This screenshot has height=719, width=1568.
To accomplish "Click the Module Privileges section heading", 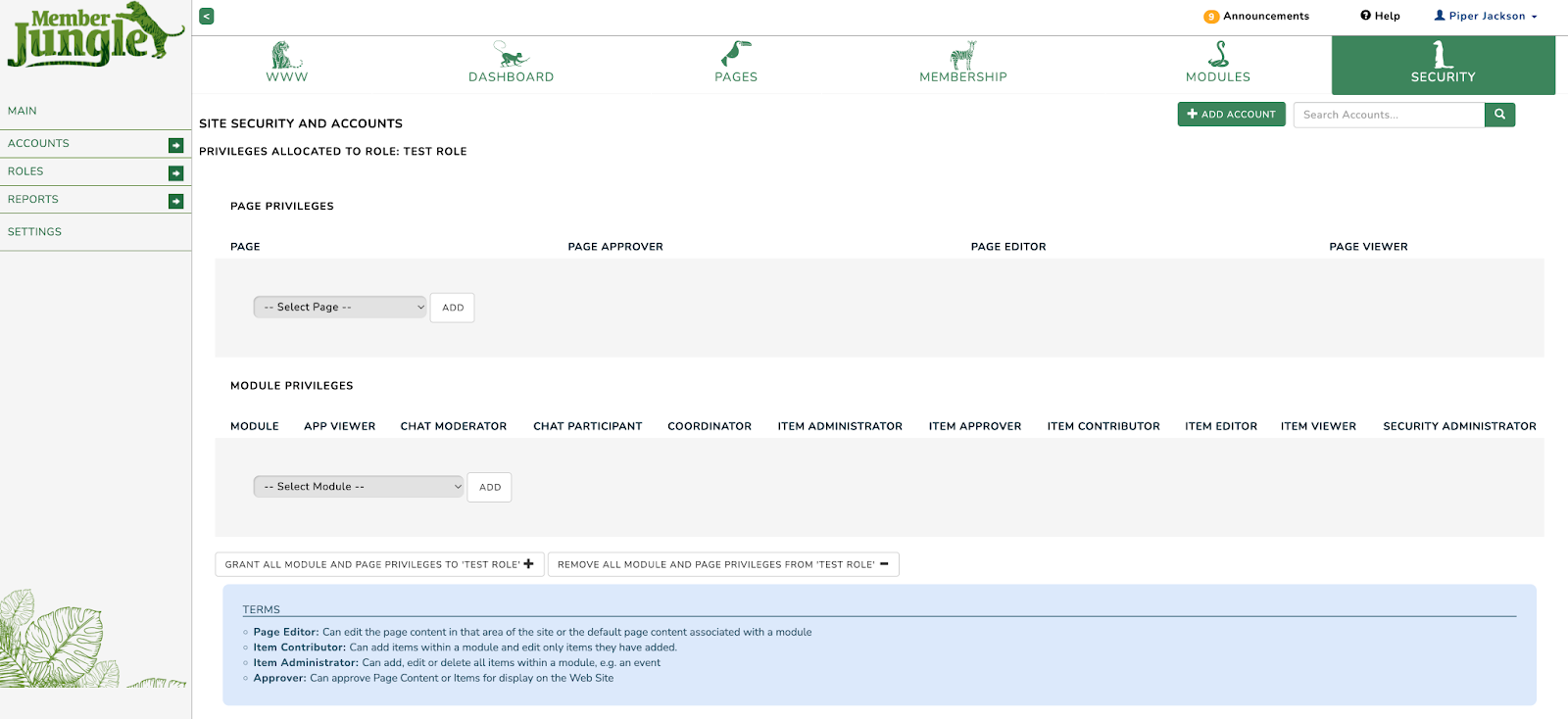I will pyautogui.click(x=292, y=386).
